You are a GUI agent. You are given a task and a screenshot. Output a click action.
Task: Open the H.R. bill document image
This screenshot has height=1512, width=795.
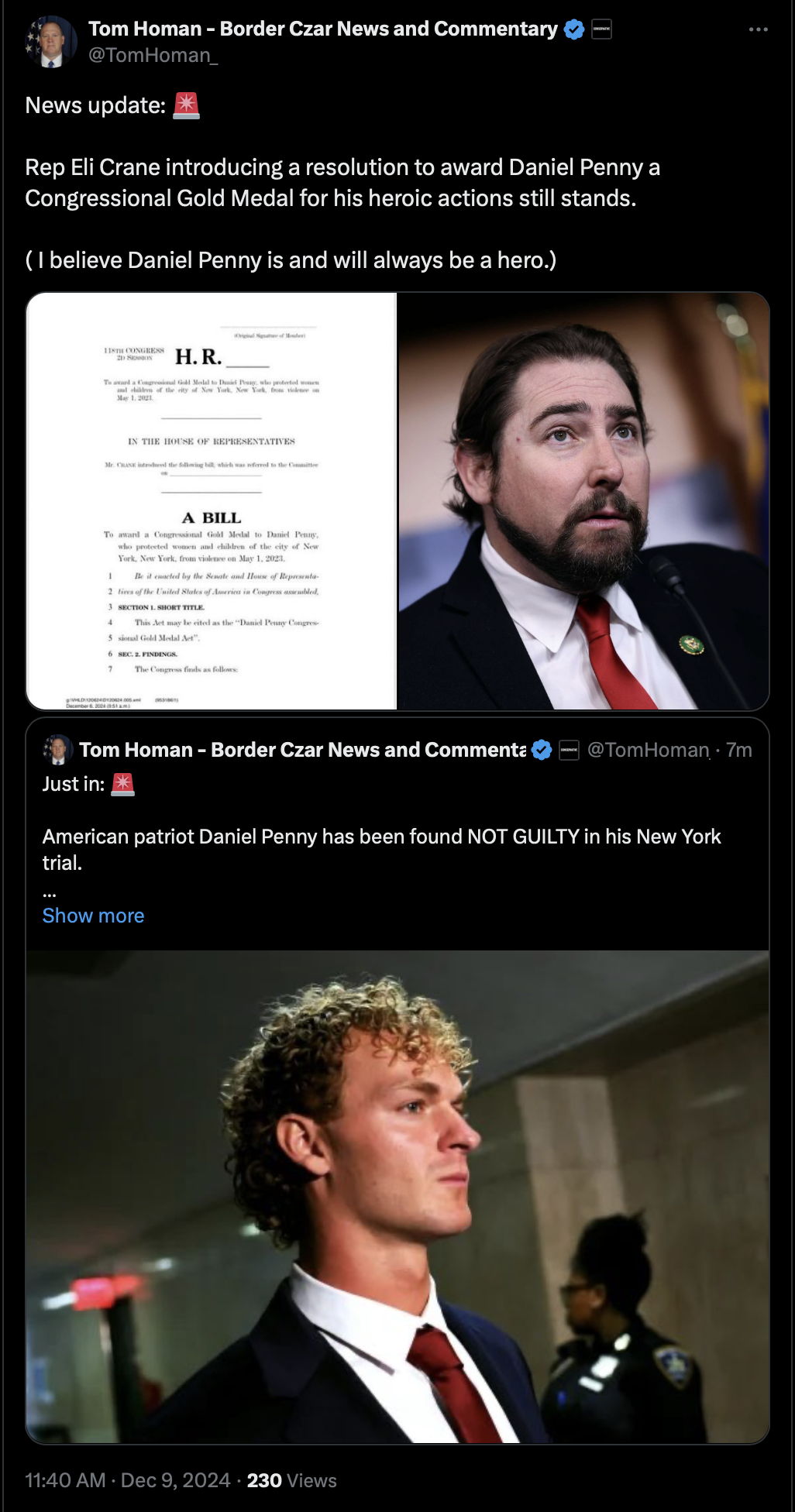click(x=212, y=501)
